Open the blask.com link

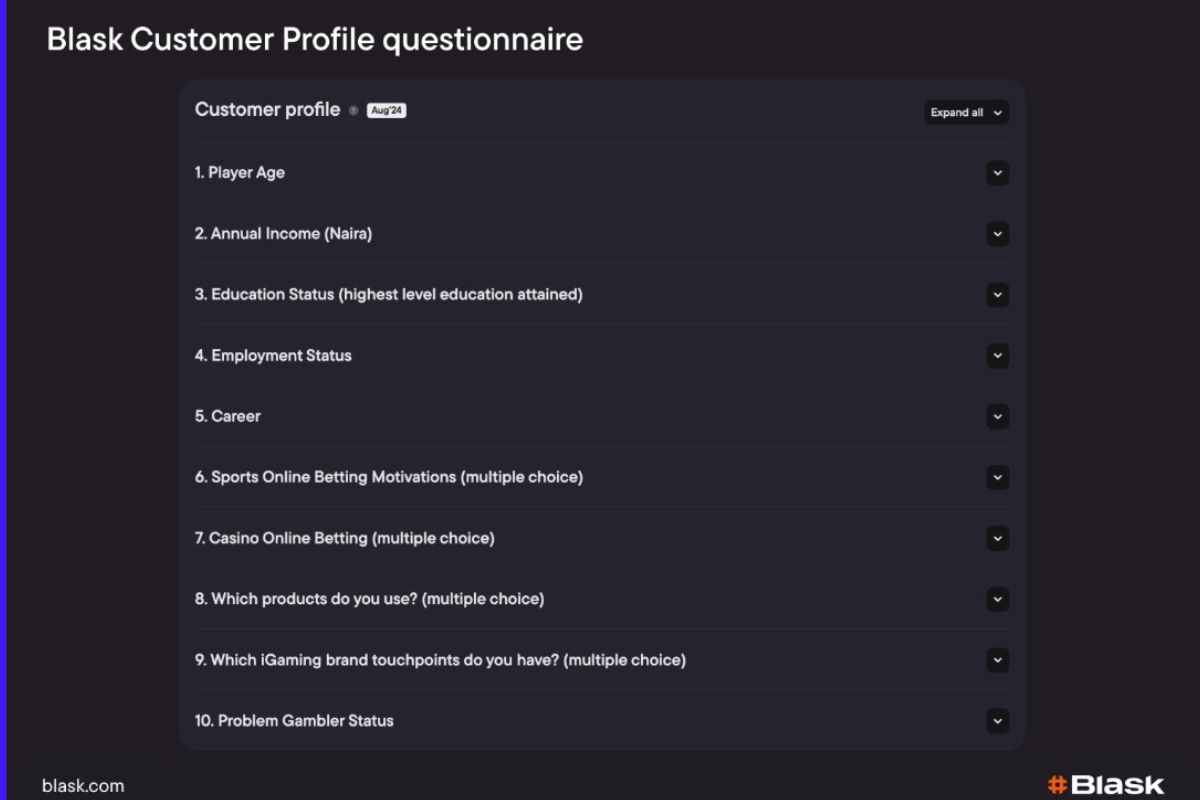83,786
